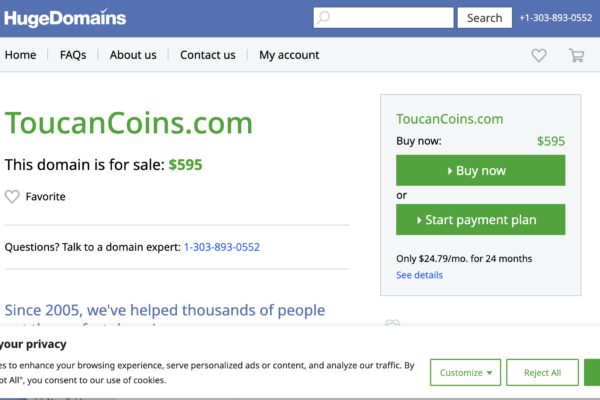This screenshot has height=400, width=600.
Task: Click the header phone number +1-303-893-0552
Action: (555, 18)
